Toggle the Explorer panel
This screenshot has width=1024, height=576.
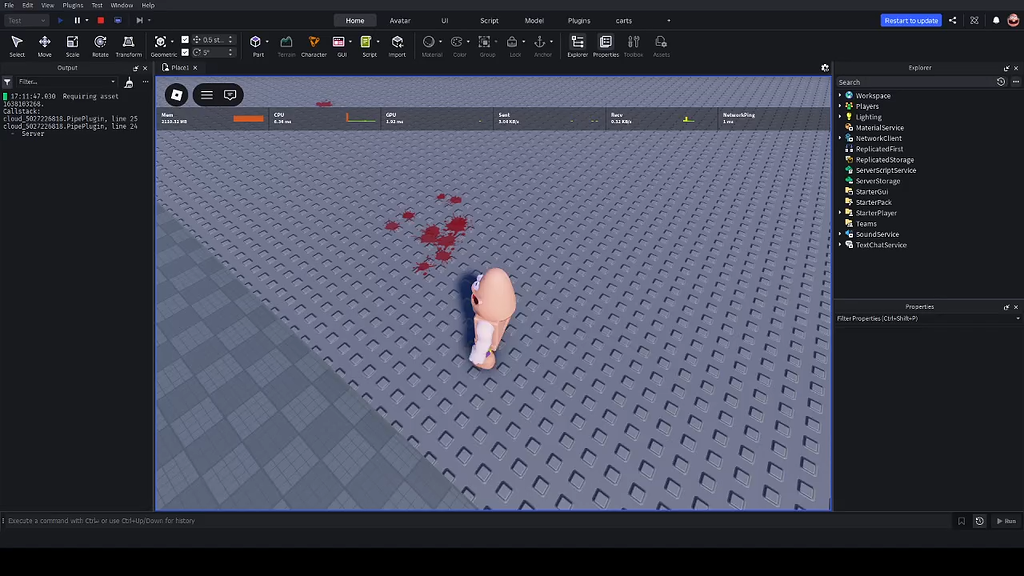point(577,46)
